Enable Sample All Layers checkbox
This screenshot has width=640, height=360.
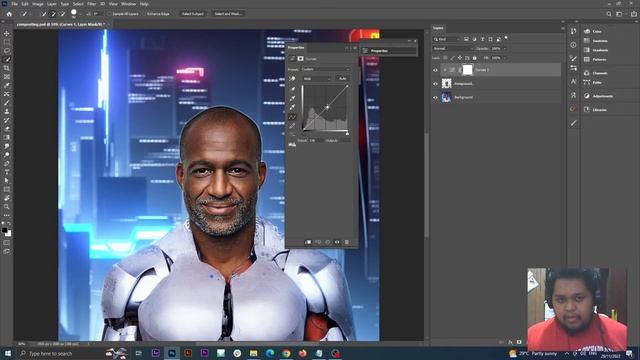pyautogui.click(x=110, y=14)
